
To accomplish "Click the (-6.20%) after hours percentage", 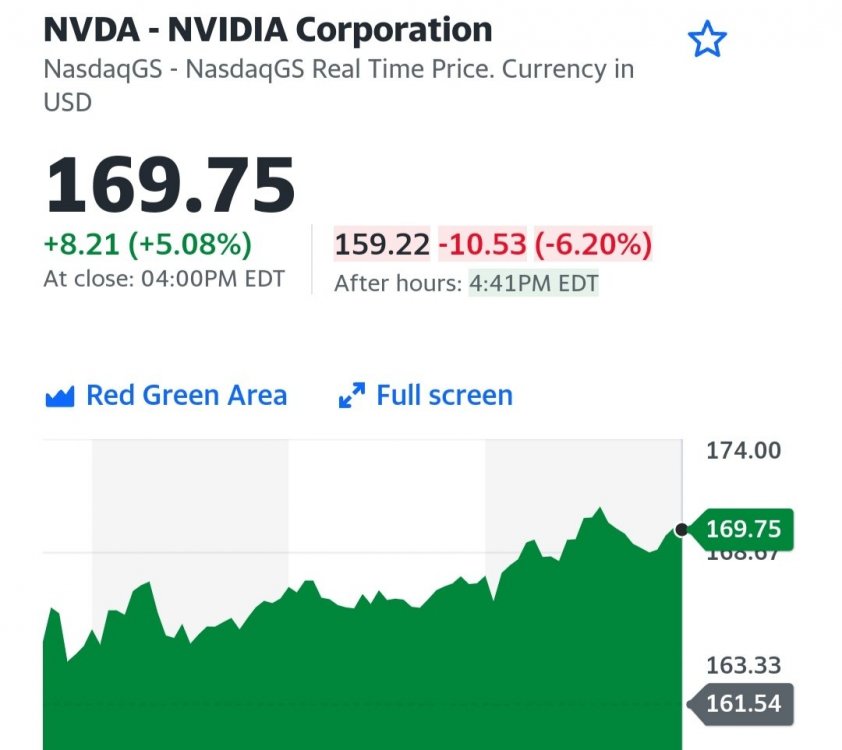I will tap(593, 244).
